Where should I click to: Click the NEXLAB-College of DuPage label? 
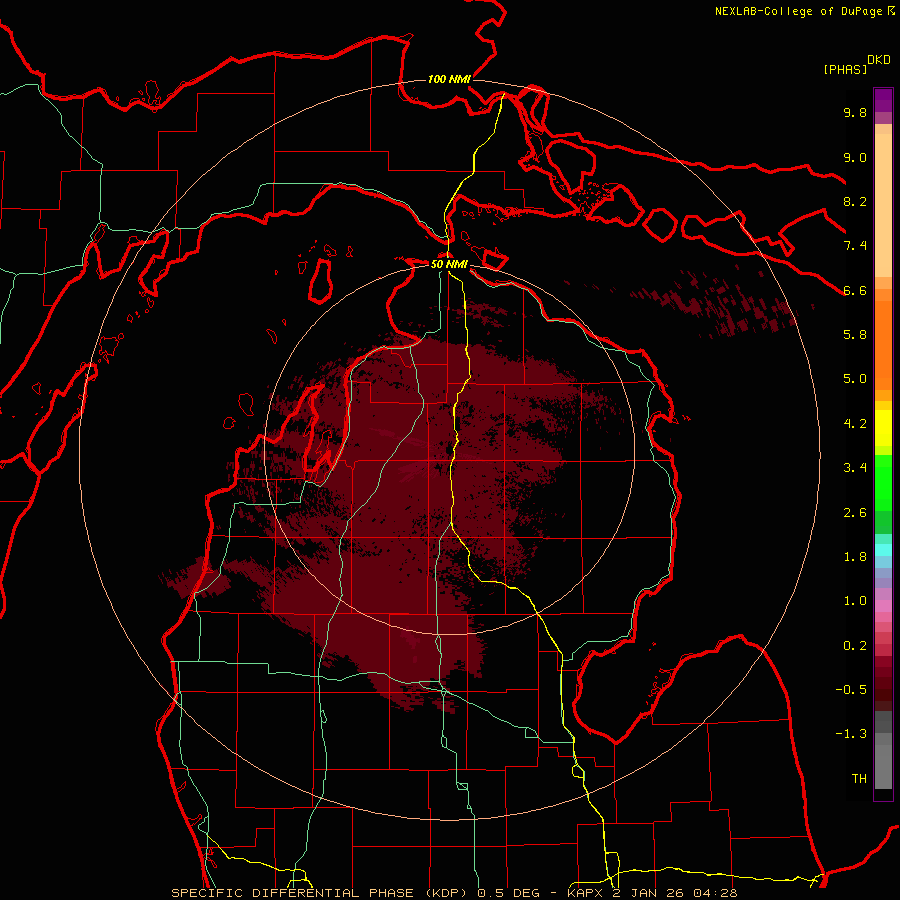(x=798, y=11)
